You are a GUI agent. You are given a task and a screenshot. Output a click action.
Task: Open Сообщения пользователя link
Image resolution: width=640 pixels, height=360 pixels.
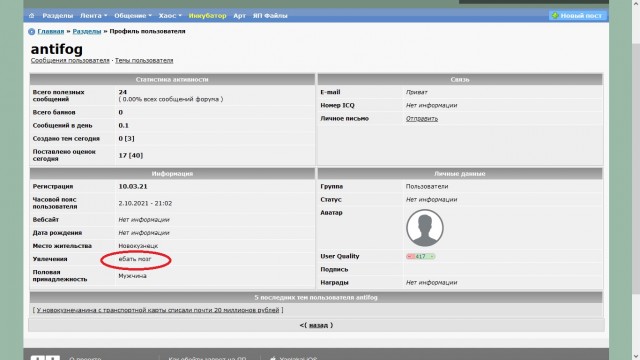point(70,60)
